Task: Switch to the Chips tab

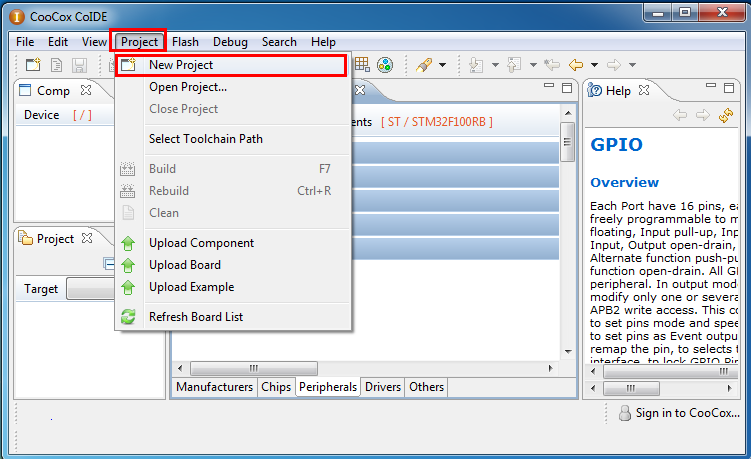Action: coord(276,387)
